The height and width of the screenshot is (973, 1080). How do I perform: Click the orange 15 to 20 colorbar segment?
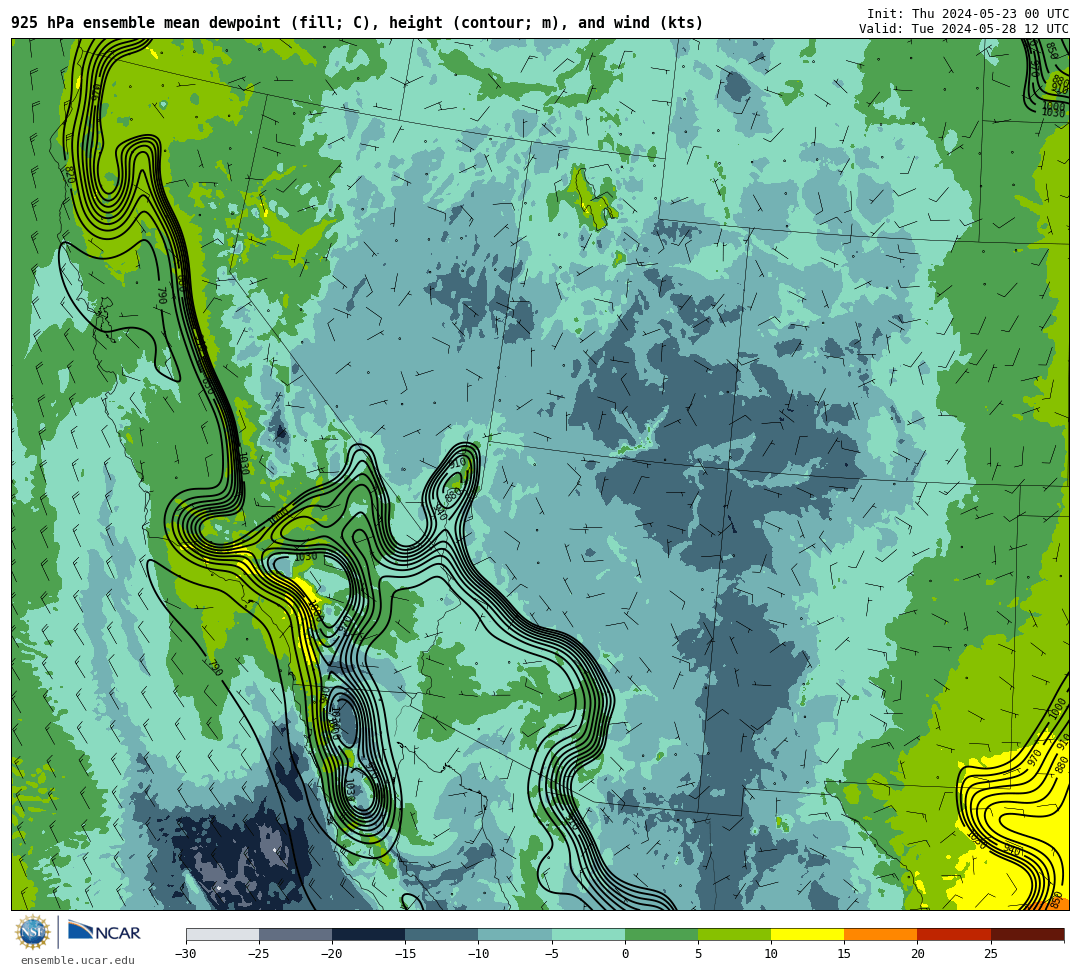(x=881, y=934)
